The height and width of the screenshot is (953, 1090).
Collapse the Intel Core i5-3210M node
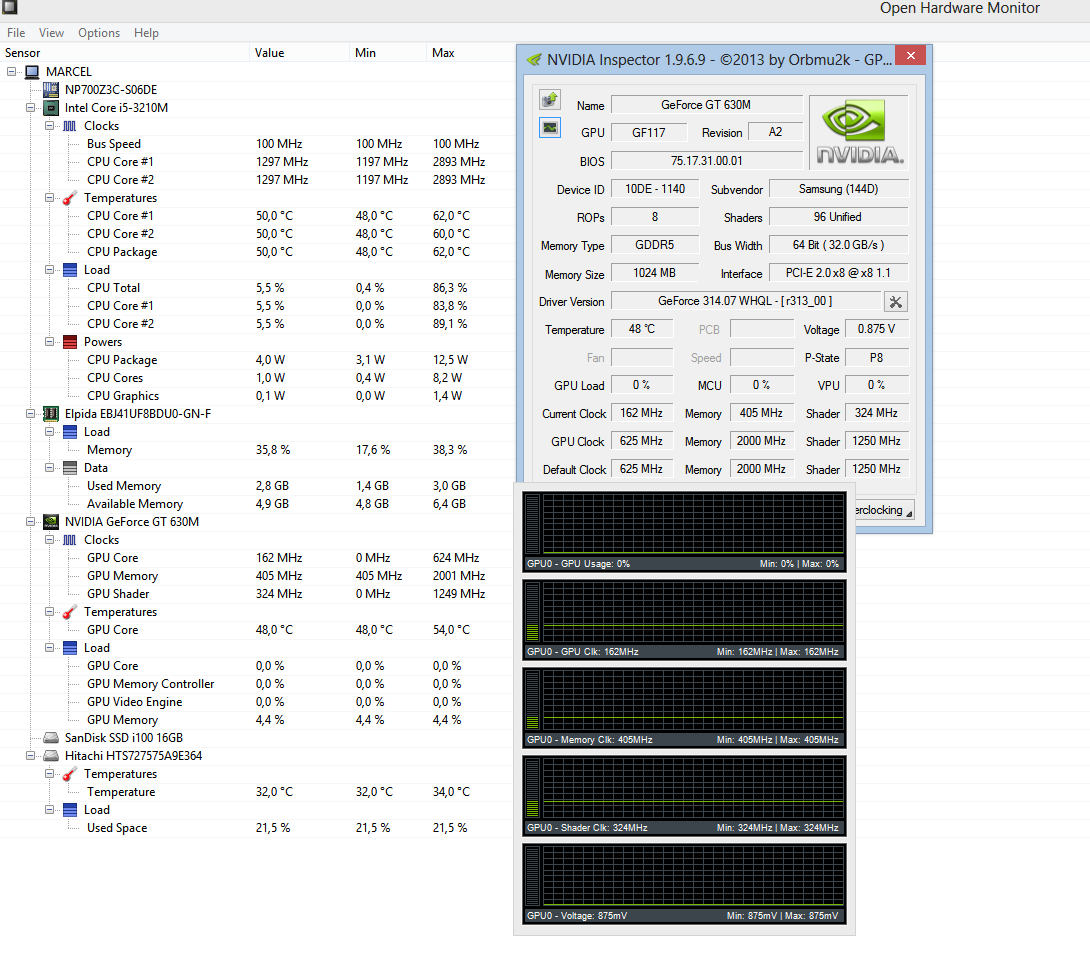[30, 108]
